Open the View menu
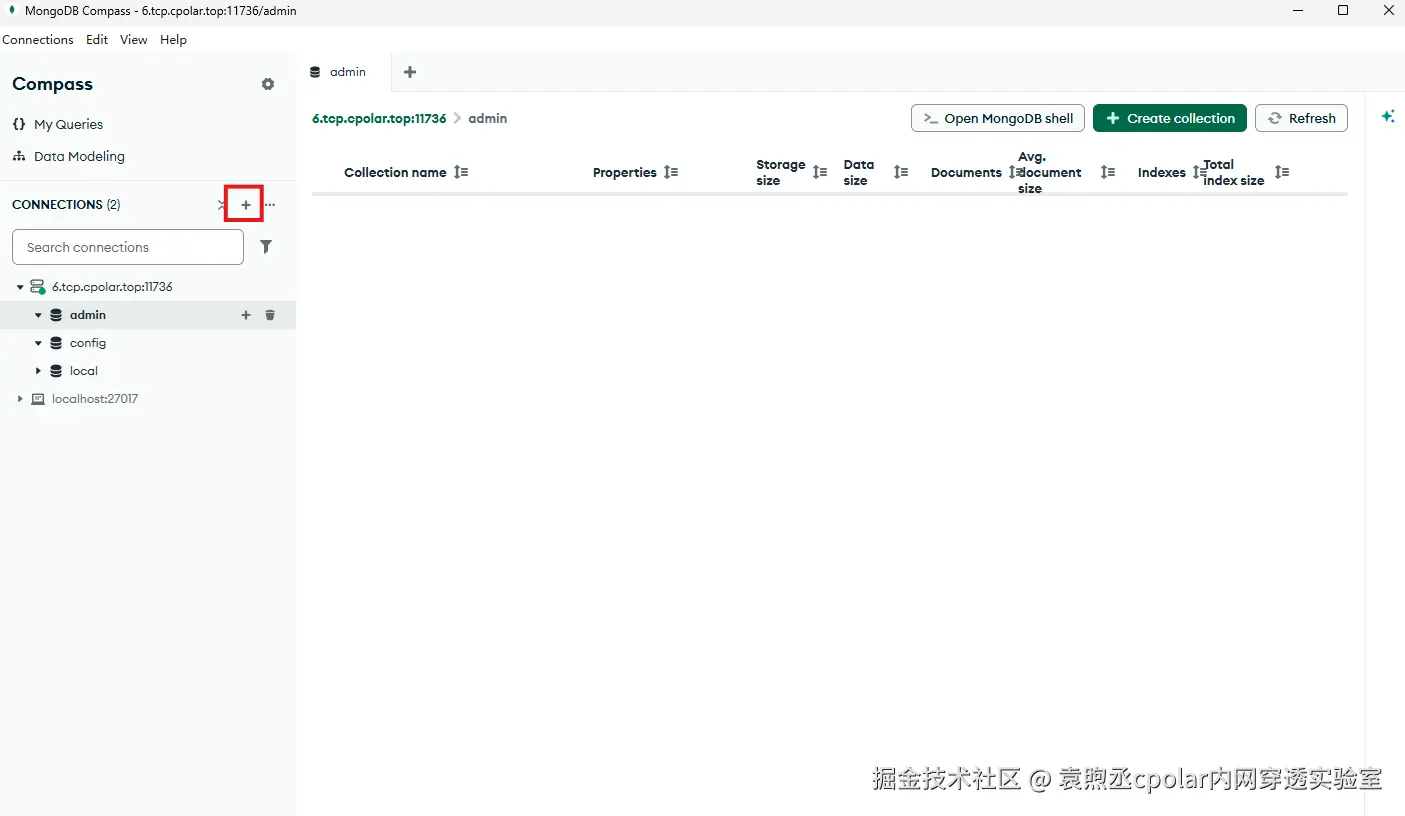 click(134, 40)
